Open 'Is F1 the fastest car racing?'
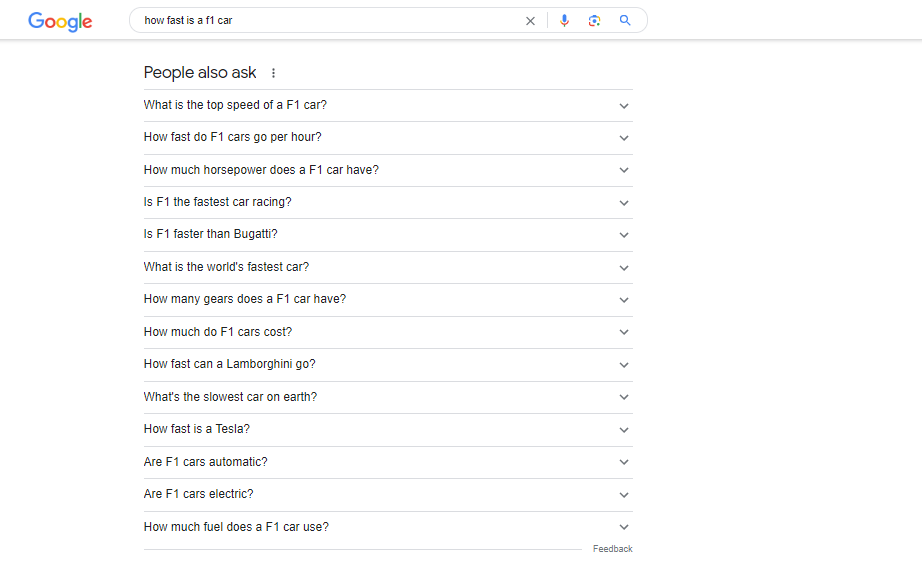Viewport: 922px width, 584px height. click(x=218, y=202)
